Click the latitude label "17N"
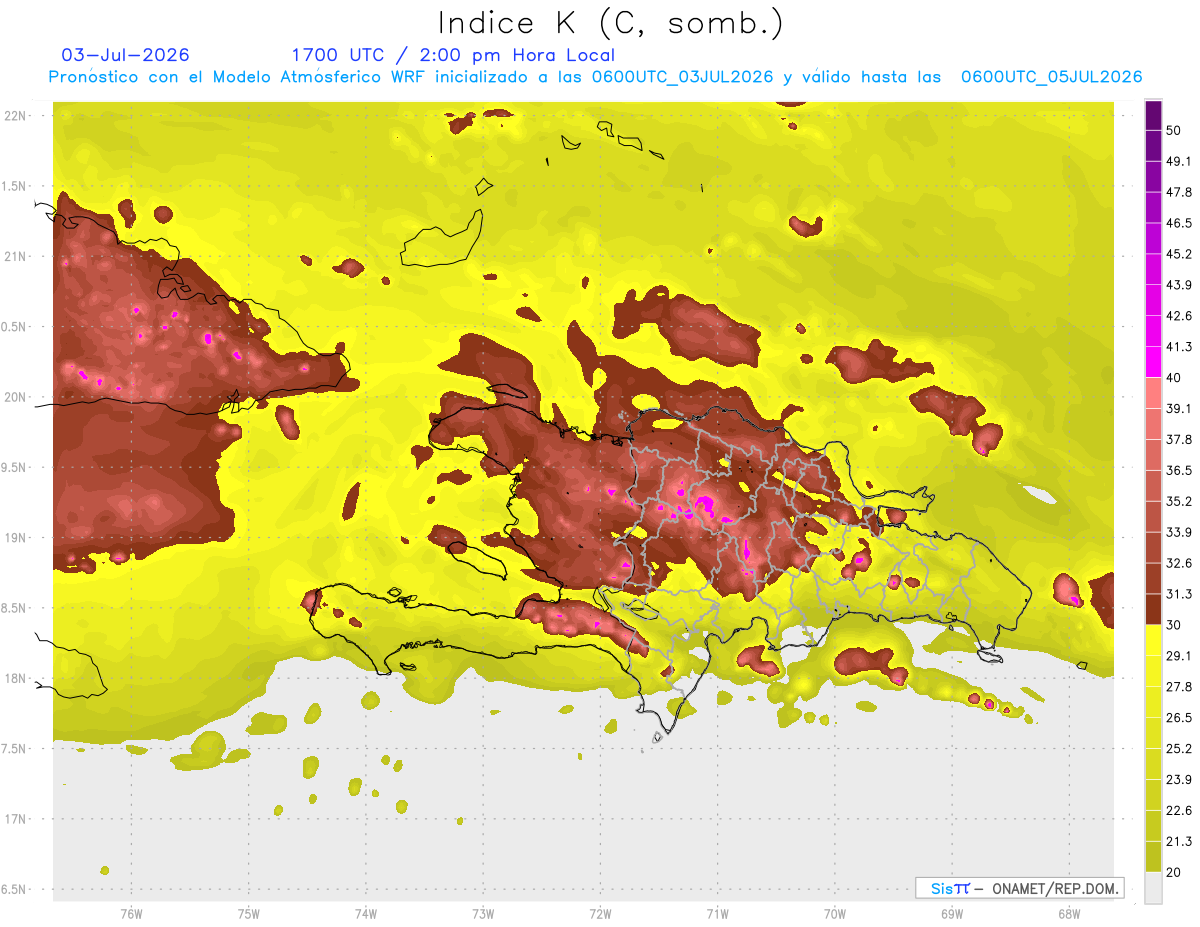 (x=16, y=819)
